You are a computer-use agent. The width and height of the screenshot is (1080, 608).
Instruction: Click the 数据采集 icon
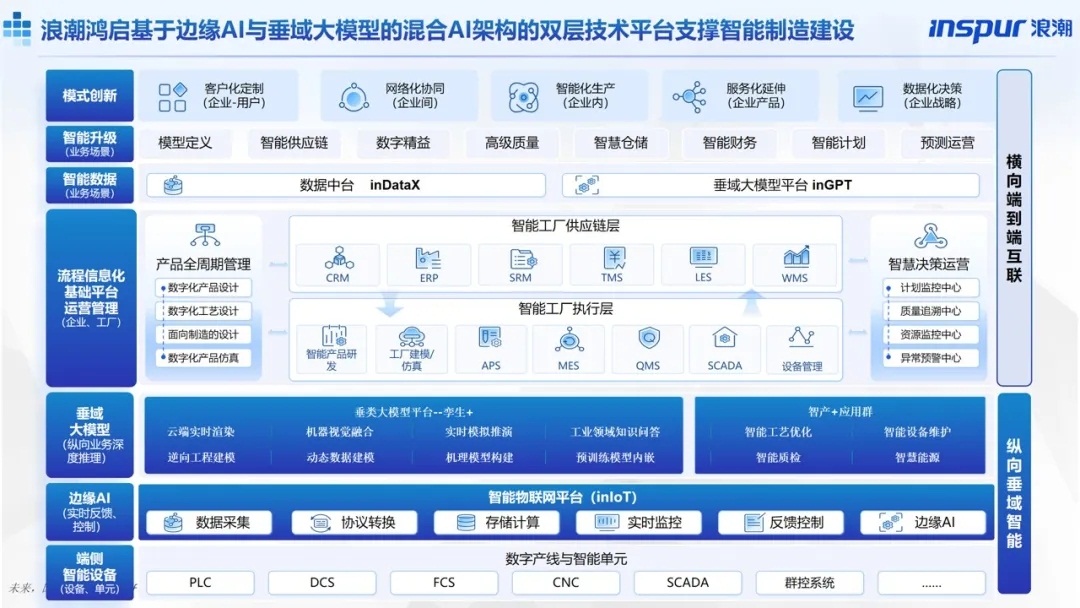[x=173, y=523]
